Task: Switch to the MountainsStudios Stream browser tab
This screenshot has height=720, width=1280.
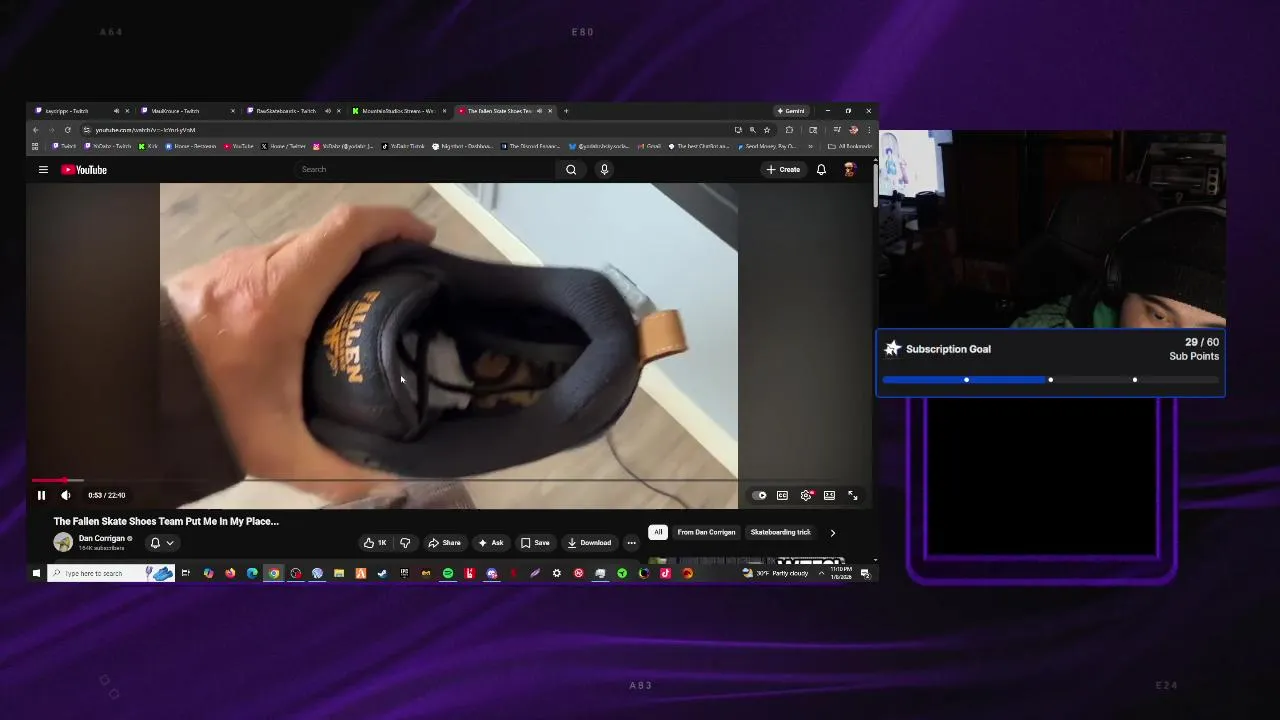Action: point(399,111)
